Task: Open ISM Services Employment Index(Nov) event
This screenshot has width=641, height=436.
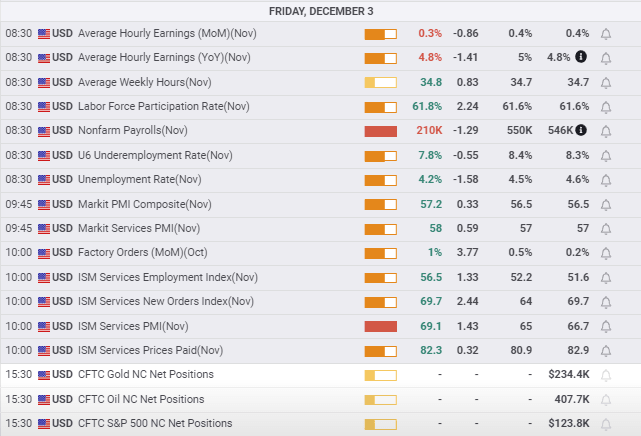Action: (167, 277)
